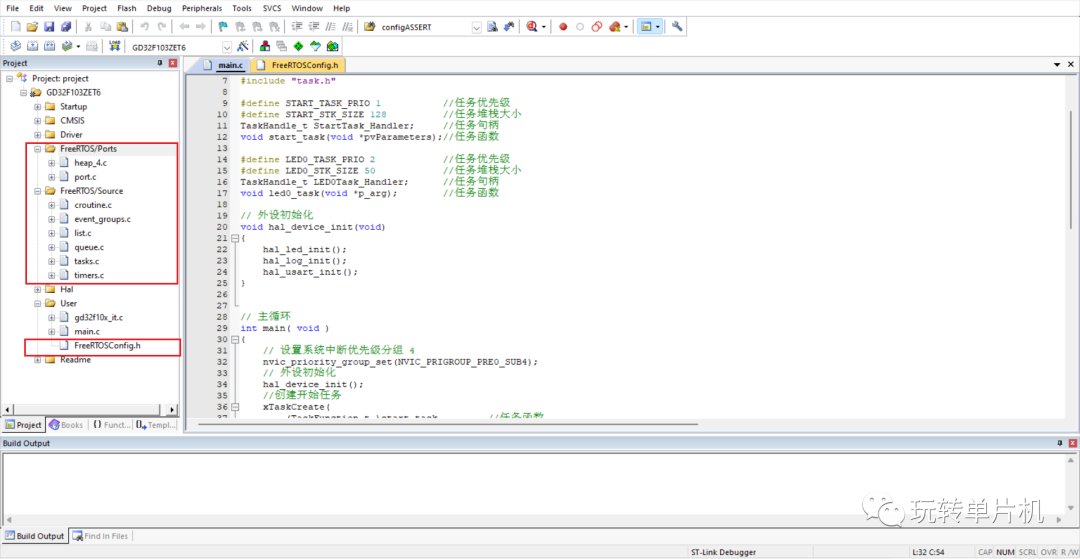
Task: Open Options for Target magic wand
Action: 242,46
